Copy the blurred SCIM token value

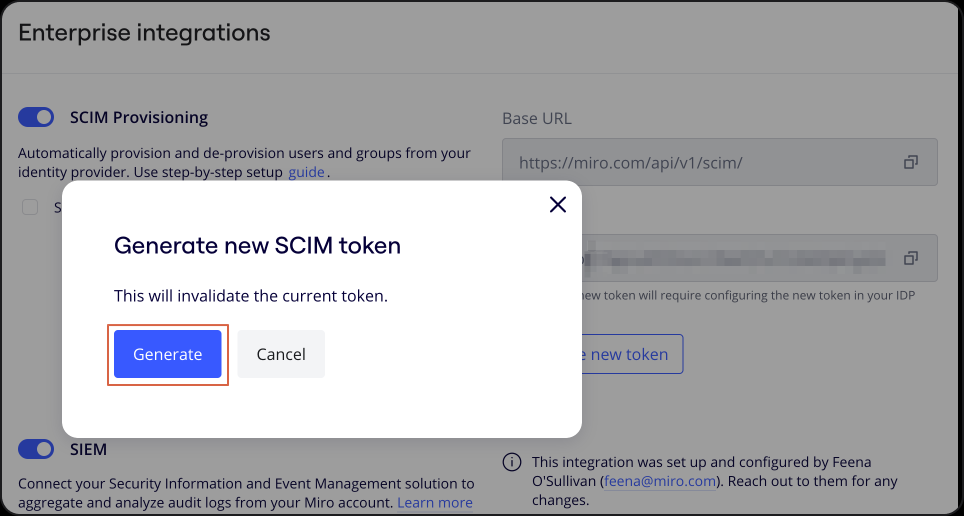tap(911, 258)
